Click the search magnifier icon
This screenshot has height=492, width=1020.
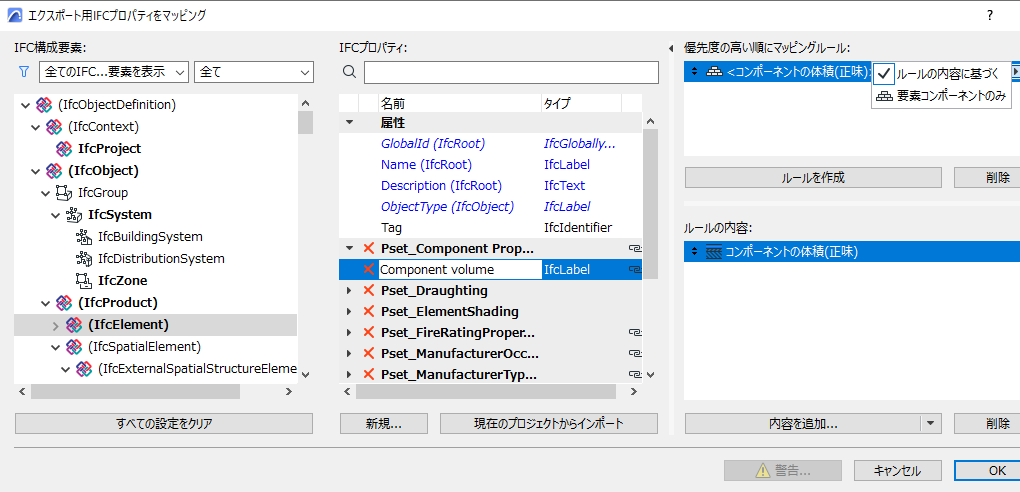[x=349, y=72]
